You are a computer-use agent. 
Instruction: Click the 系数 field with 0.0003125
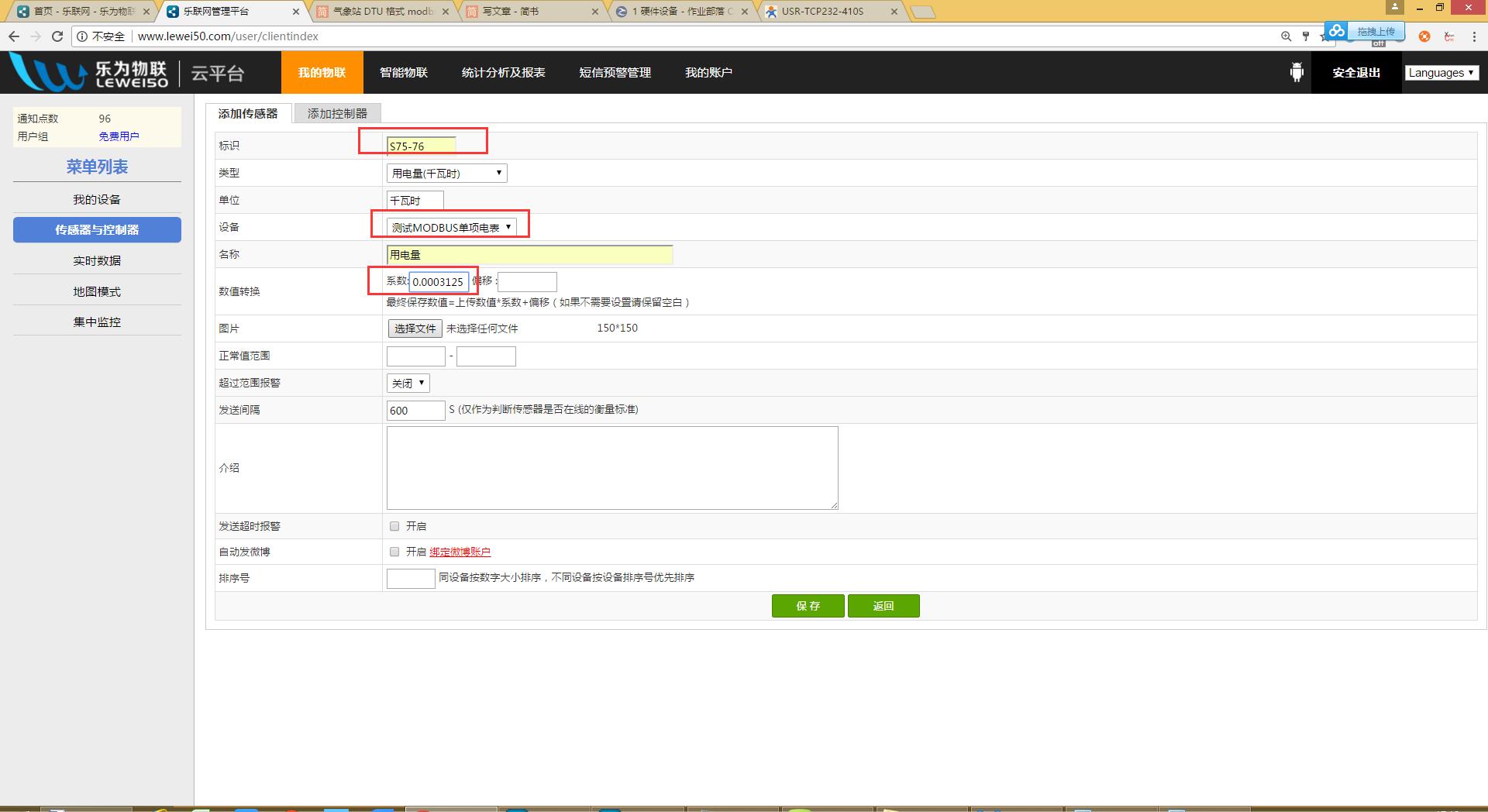coord(439,281)
